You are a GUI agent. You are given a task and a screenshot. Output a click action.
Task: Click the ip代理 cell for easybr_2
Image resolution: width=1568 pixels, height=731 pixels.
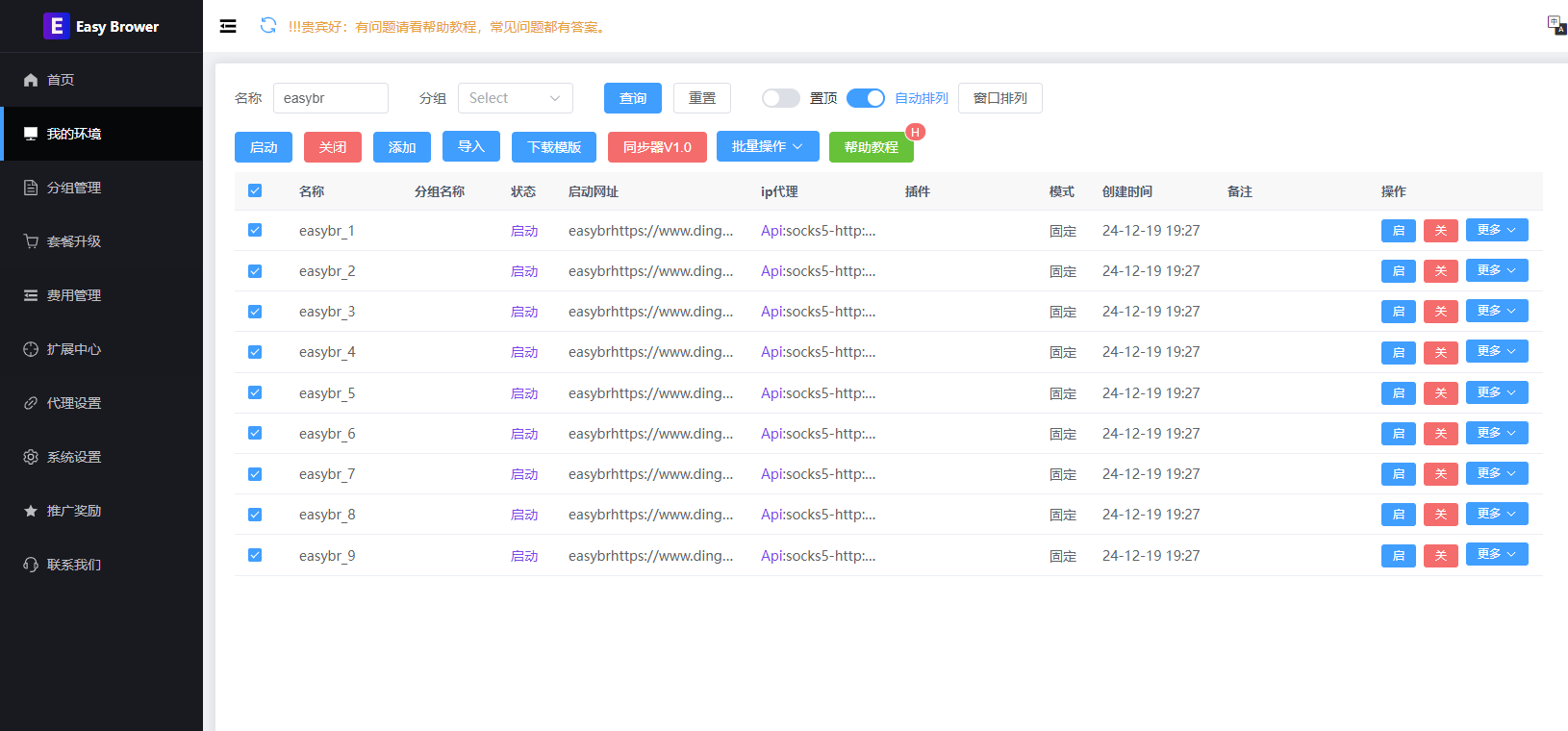coord(819,271)
